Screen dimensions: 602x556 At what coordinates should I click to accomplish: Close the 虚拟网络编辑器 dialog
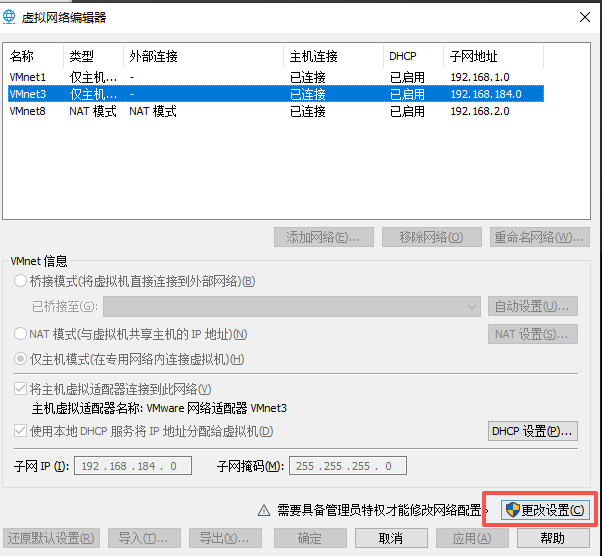pos(585,17)
